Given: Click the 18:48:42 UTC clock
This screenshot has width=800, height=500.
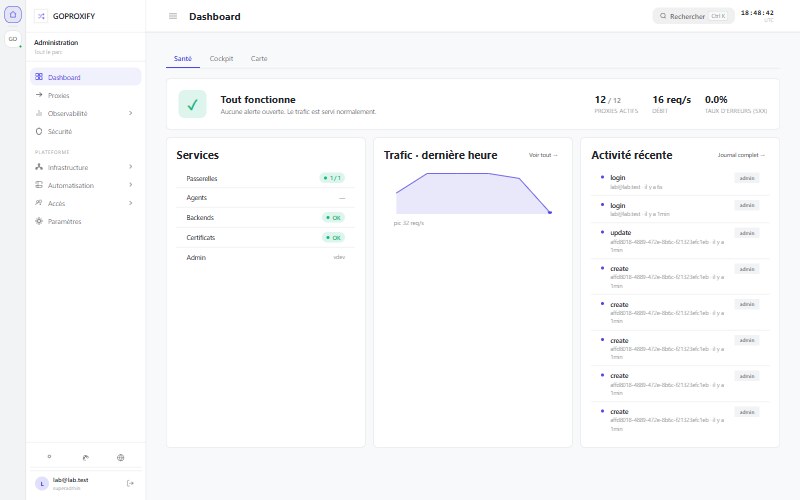Looking at the screenshot, I should [x=757, y=16].
